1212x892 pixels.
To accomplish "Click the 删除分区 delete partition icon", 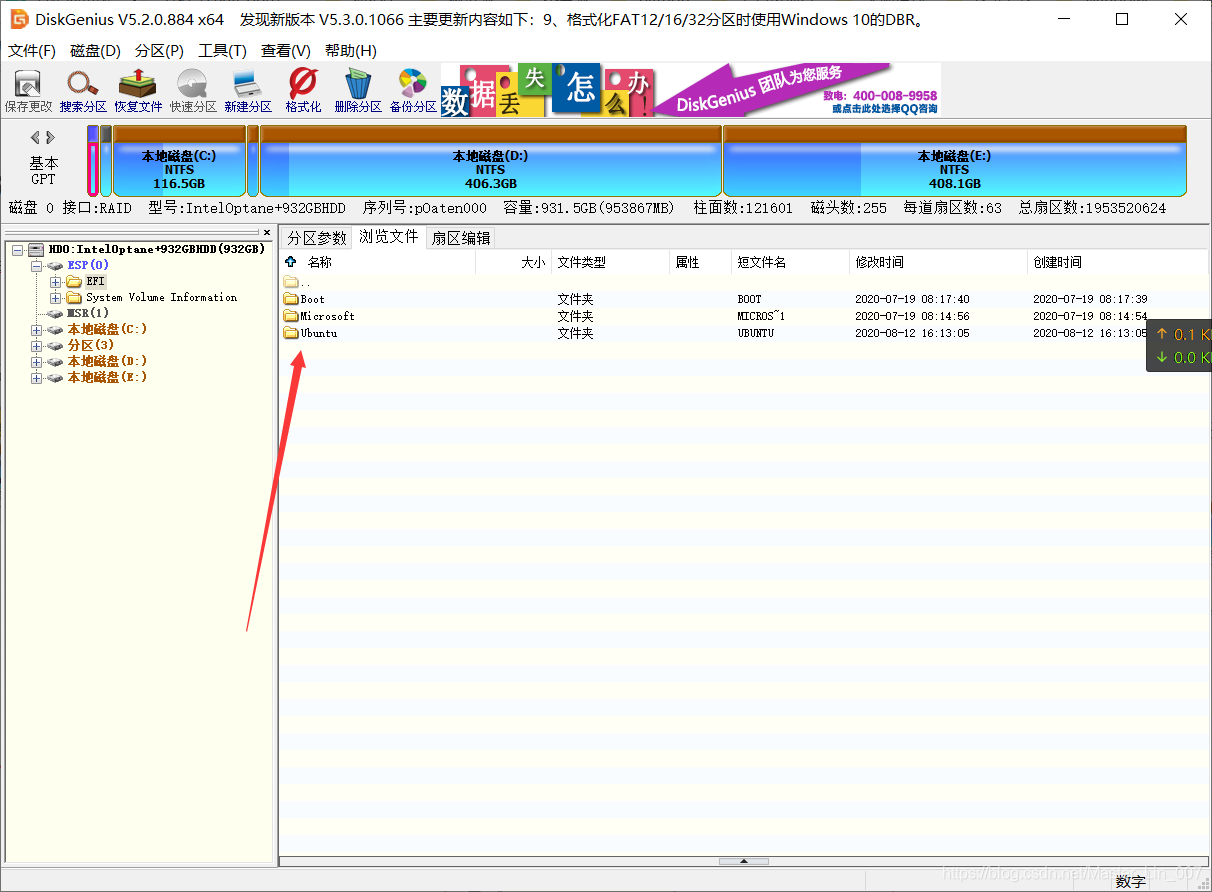I will click(358, 91).
